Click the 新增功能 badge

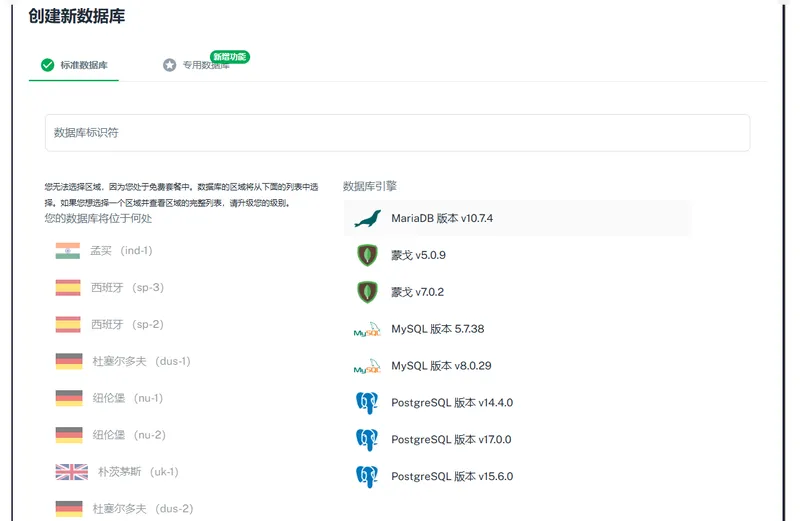click(x=229, y=56)
